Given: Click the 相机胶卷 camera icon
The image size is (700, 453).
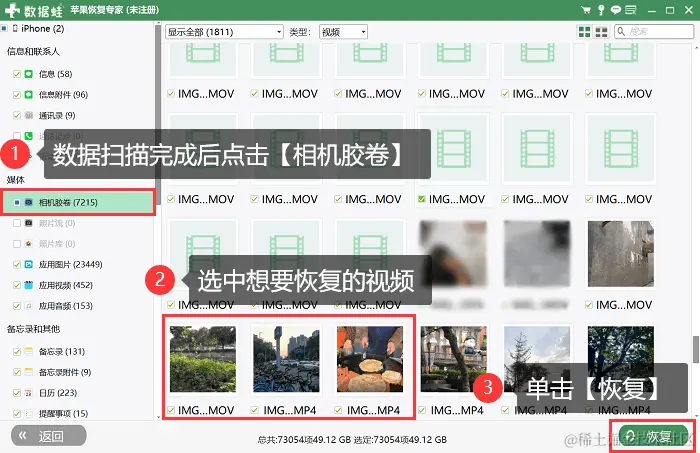Looking at the screenshot, I should tap(29, 202).
